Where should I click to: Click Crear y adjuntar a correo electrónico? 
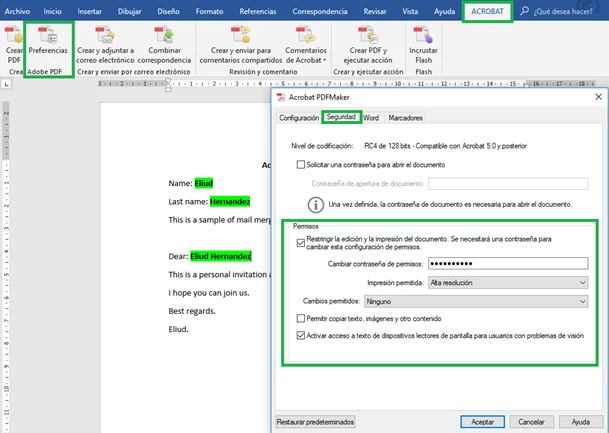pyautogui.click(x=105, y=45)
